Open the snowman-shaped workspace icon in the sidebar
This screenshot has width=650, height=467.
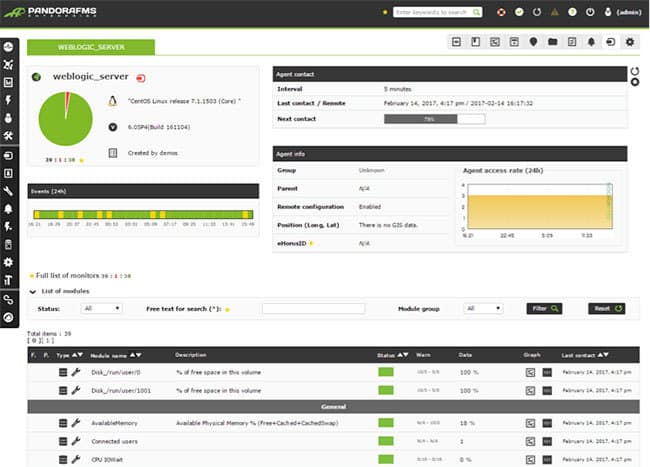tap(8, 118)
